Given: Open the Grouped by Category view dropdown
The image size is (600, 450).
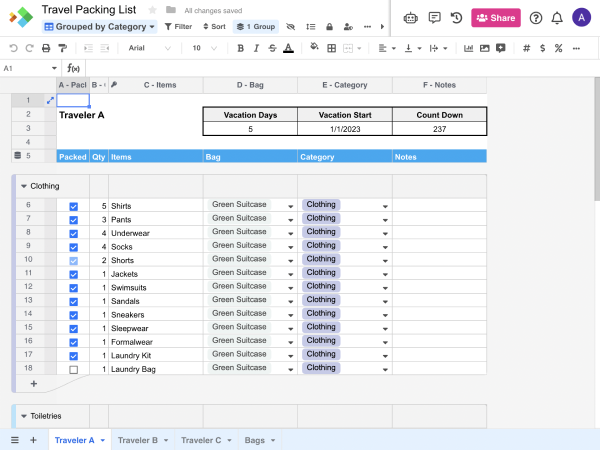Looking at the screenshot, I should [99, 27].
